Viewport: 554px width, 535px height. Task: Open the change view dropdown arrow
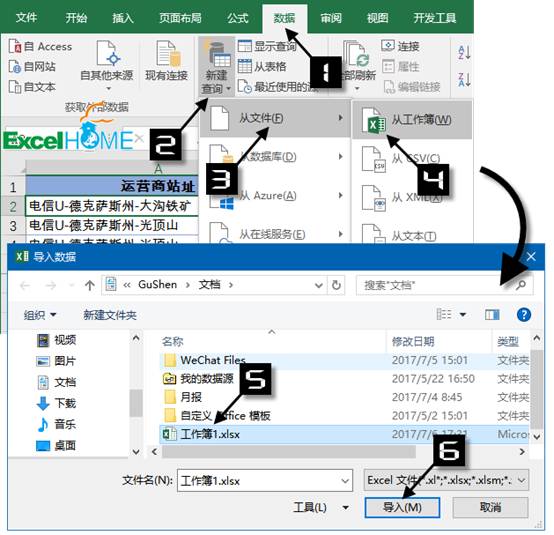(x=462, y=314)
